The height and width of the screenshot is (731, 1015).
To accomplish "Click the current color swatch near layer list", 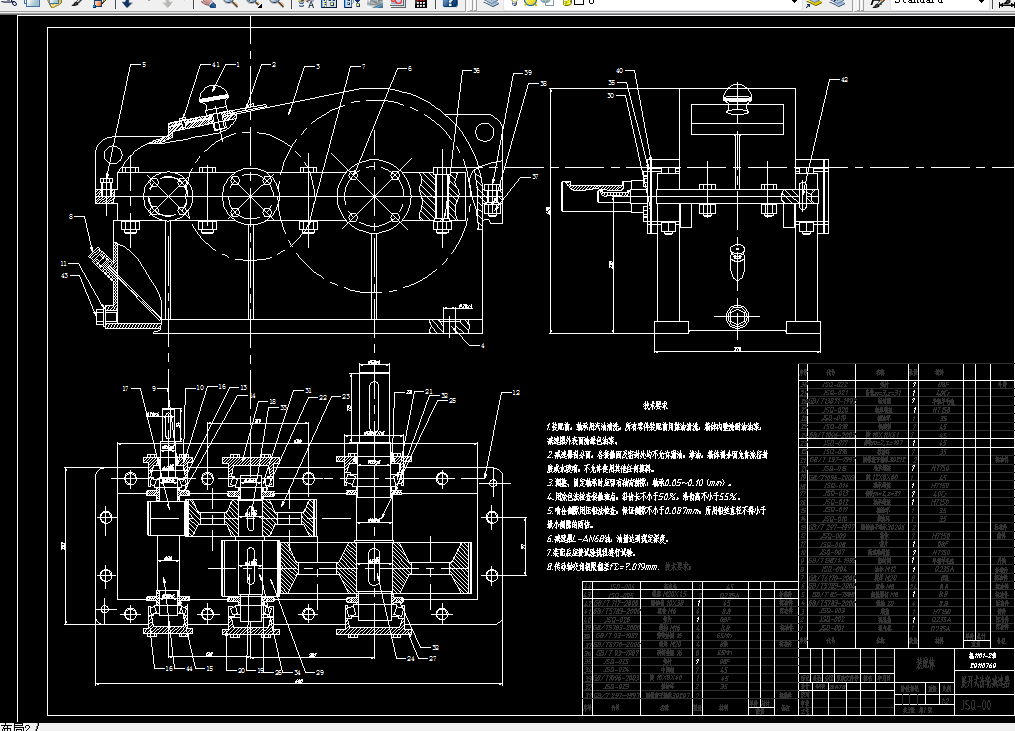I will [x=579, y=4].
